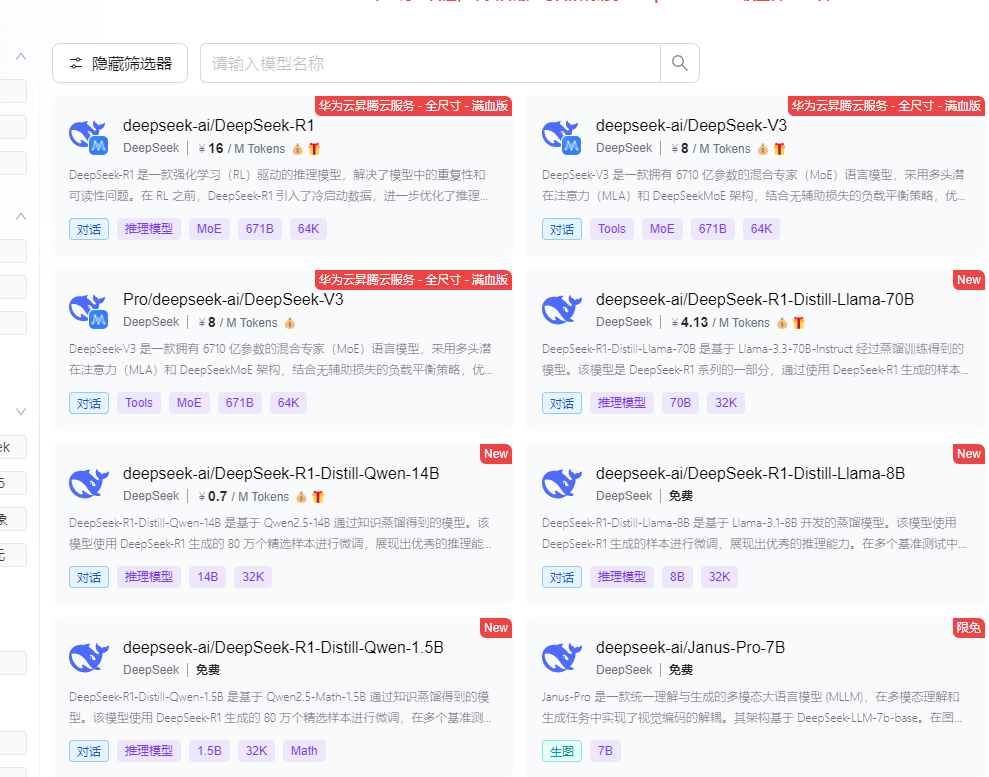Click the 限免 badge on Janus-Pro-7B card
This screenshot has height=777, width=989.
click(969, 628)
